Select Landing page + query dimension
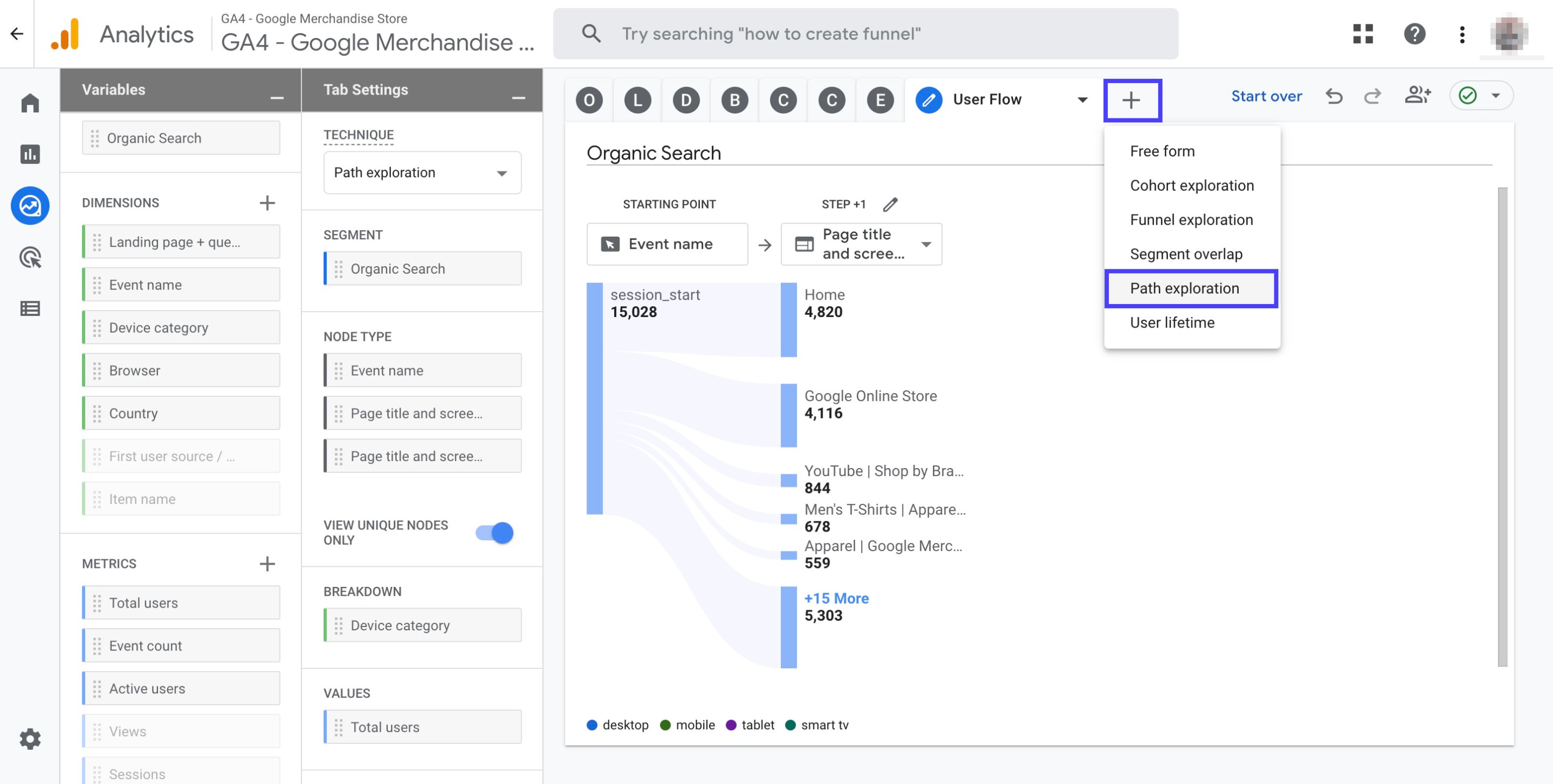 [181, 242]
